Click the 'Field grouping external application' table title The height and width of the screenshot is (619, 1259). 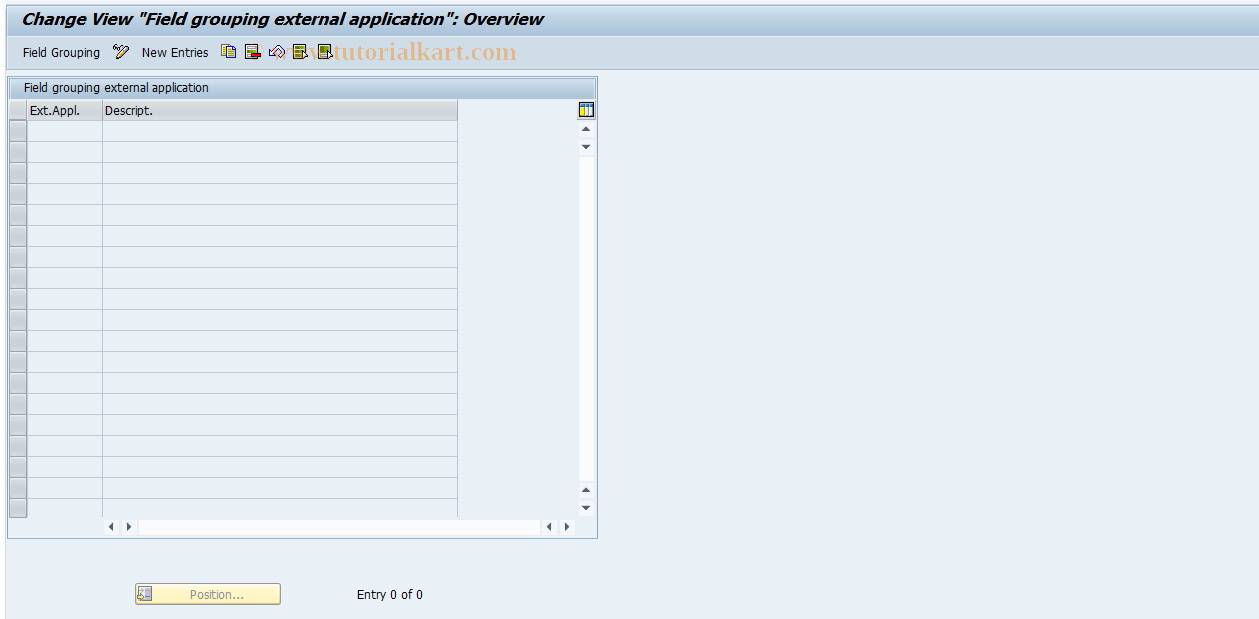click(116, 88)
